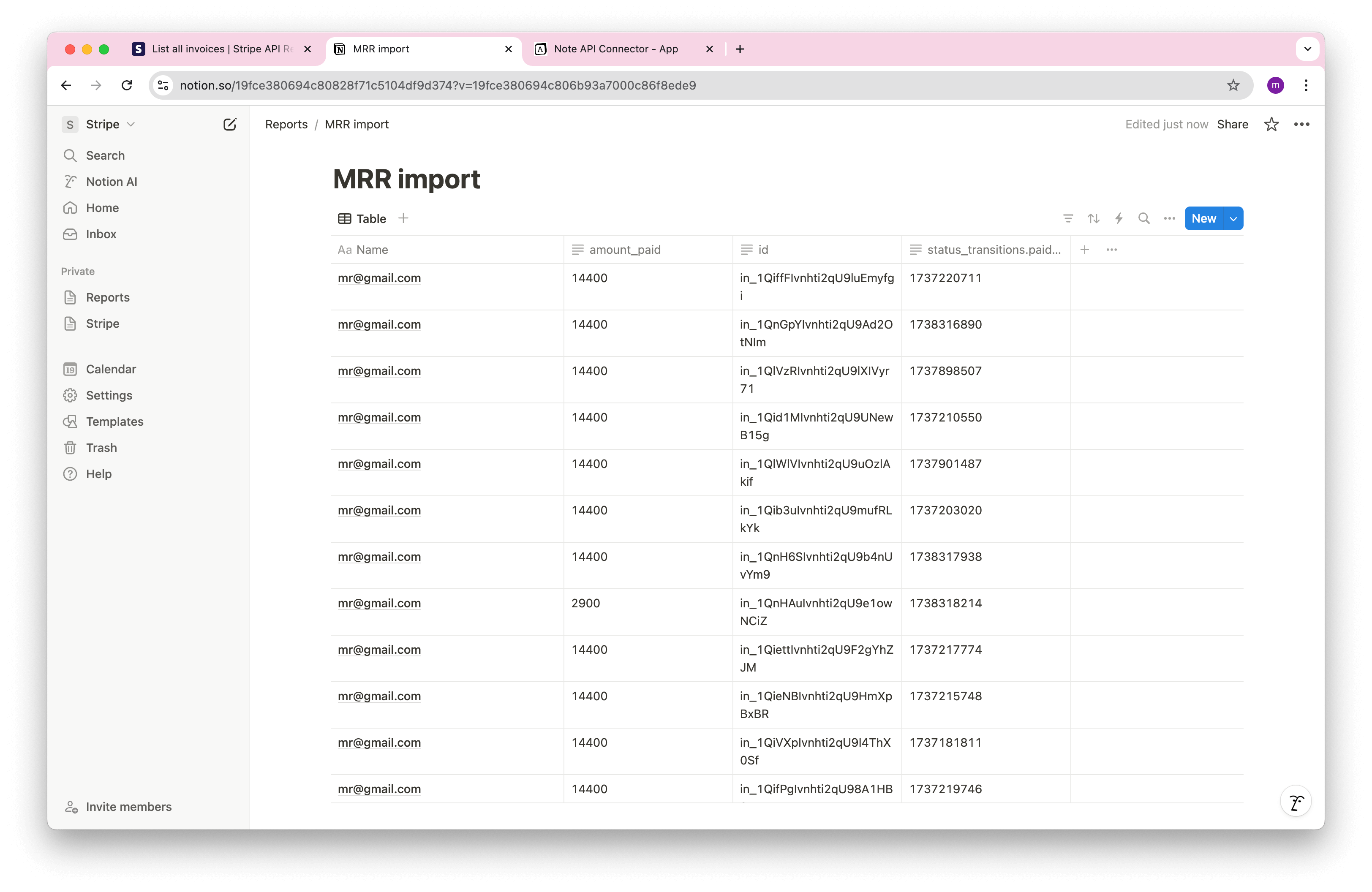The image size is (1372, 892).
Task: Expand the browser tab search dropdown
Action: (x=1307, y=49)
